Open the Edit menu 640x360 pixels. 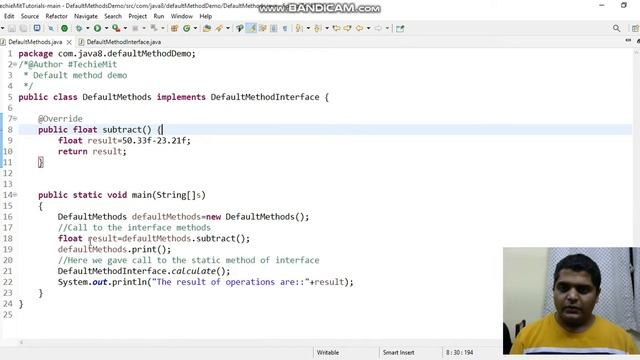[9, 16]
